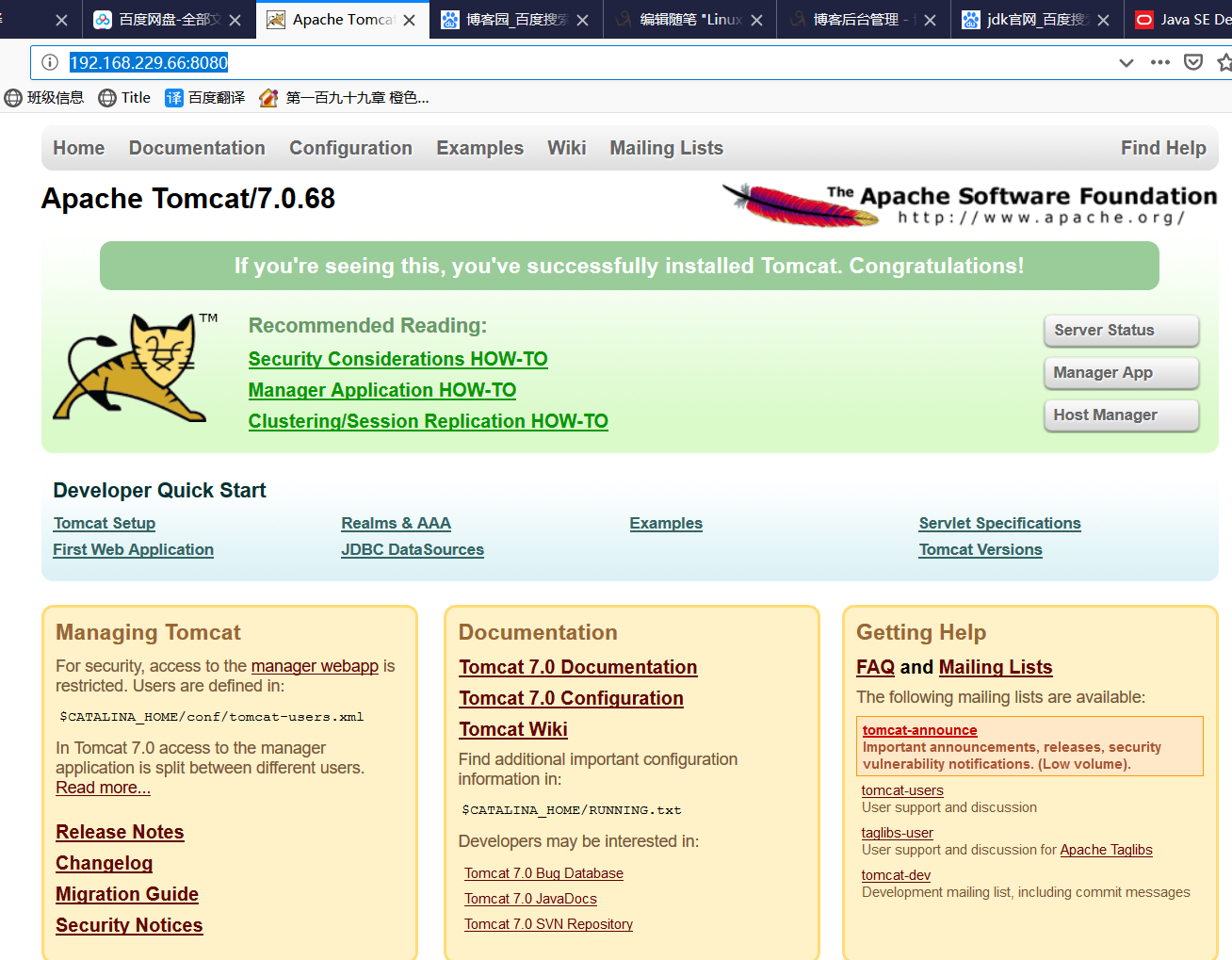Viewport: 1232px width, 960px height.
Task: Open Wiki in Tomcat nav bar
Action: [566, 148]
